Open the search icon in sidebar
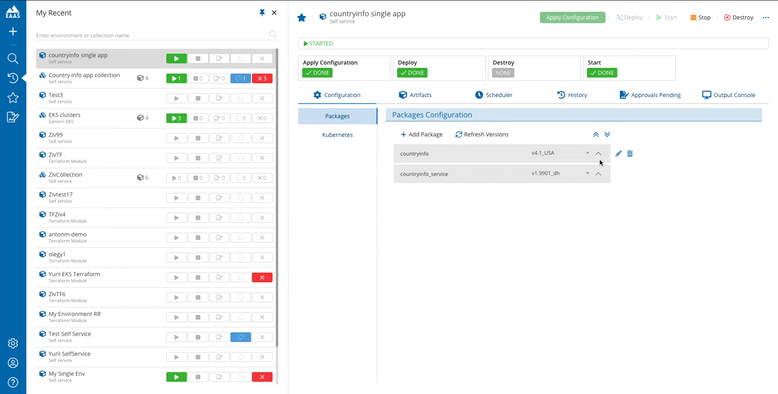 click(13, 59)
